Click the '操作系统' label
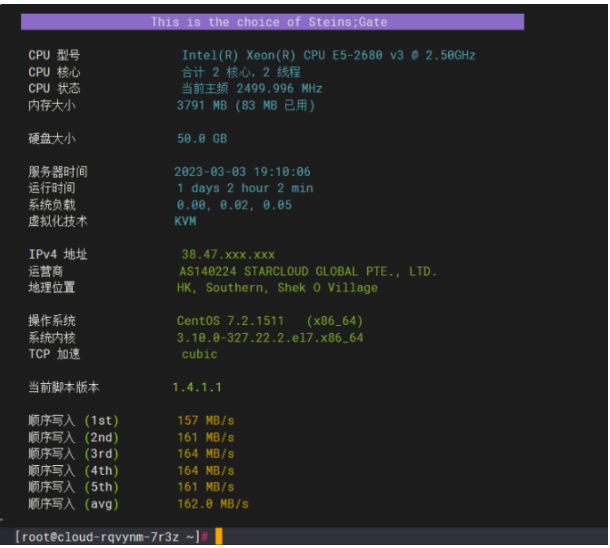This screenshot has width=610, height=548. pos(52,321)
